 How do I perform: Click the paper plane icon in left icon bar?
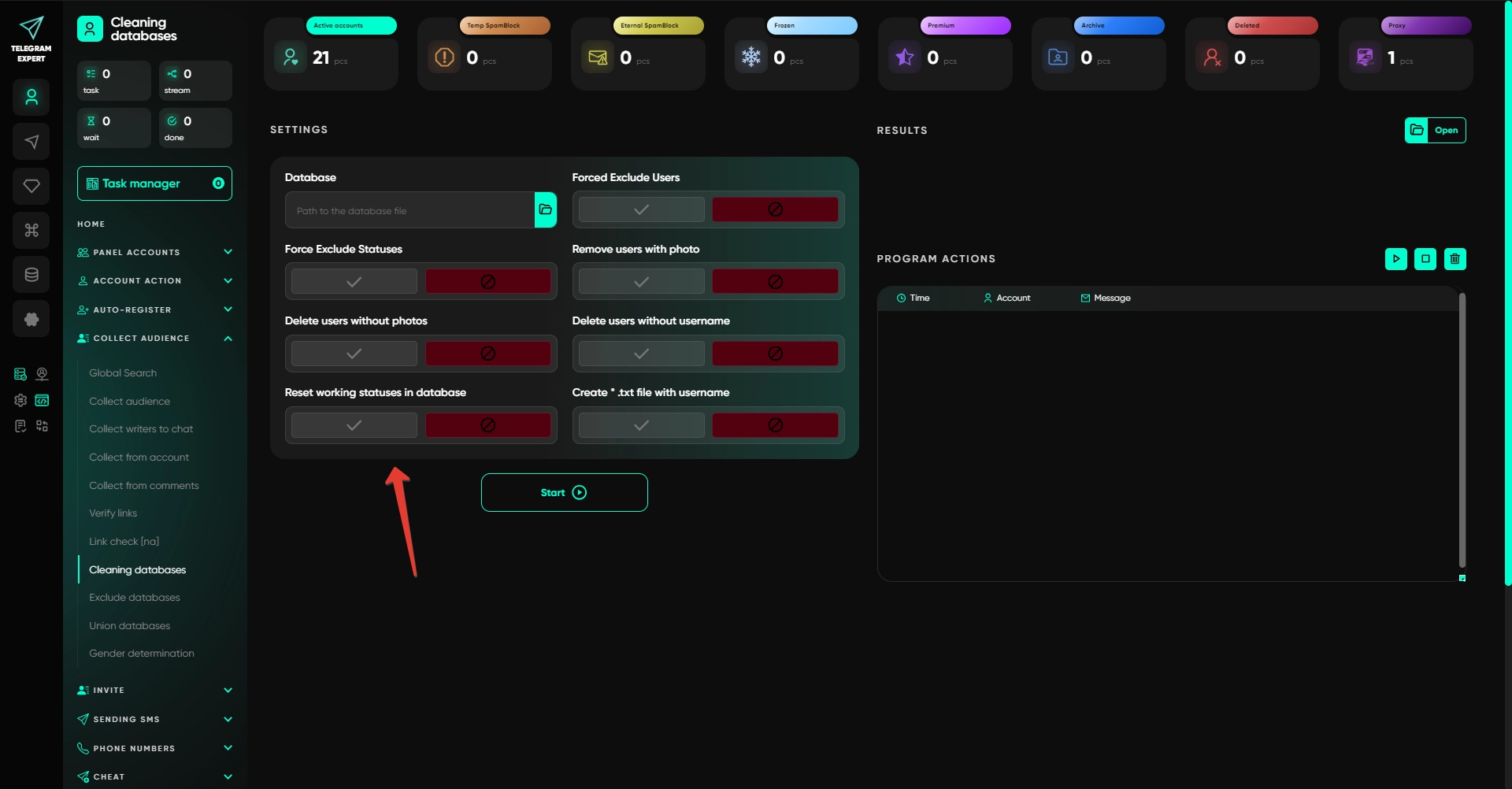click(31, 142)
